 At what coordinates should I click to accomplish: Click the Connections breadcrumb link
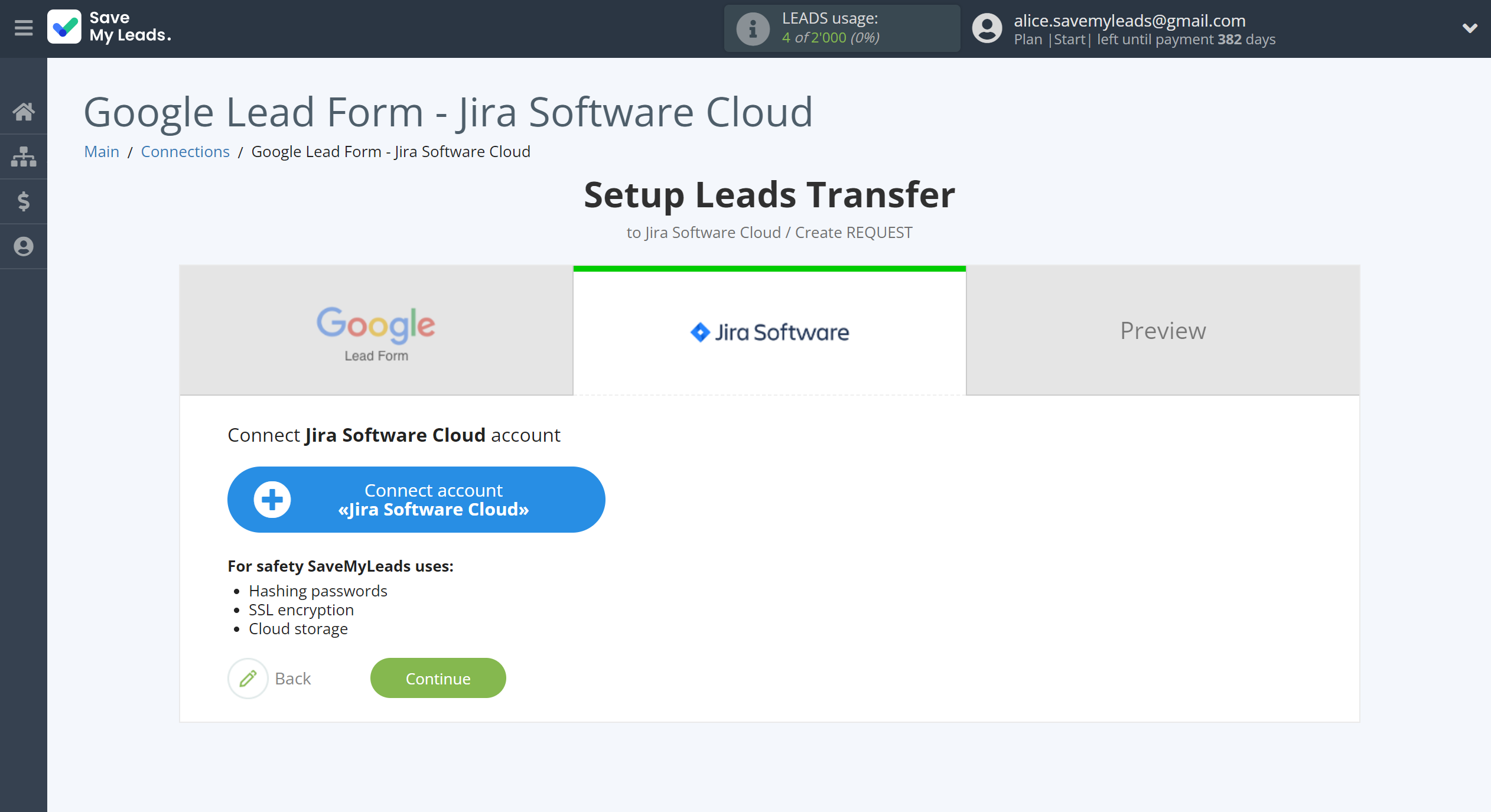pos(185,151)
